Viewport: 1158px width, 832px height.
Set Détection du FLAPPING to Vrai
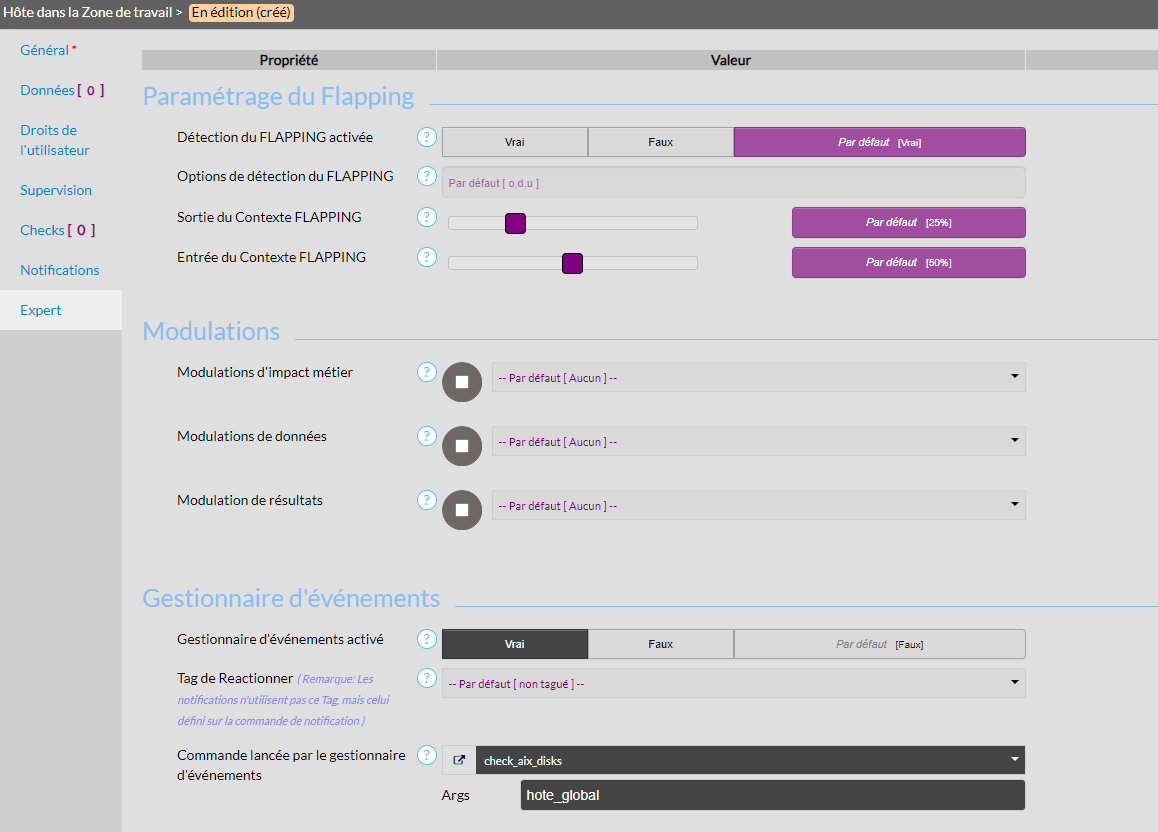(x=514, y=142)
